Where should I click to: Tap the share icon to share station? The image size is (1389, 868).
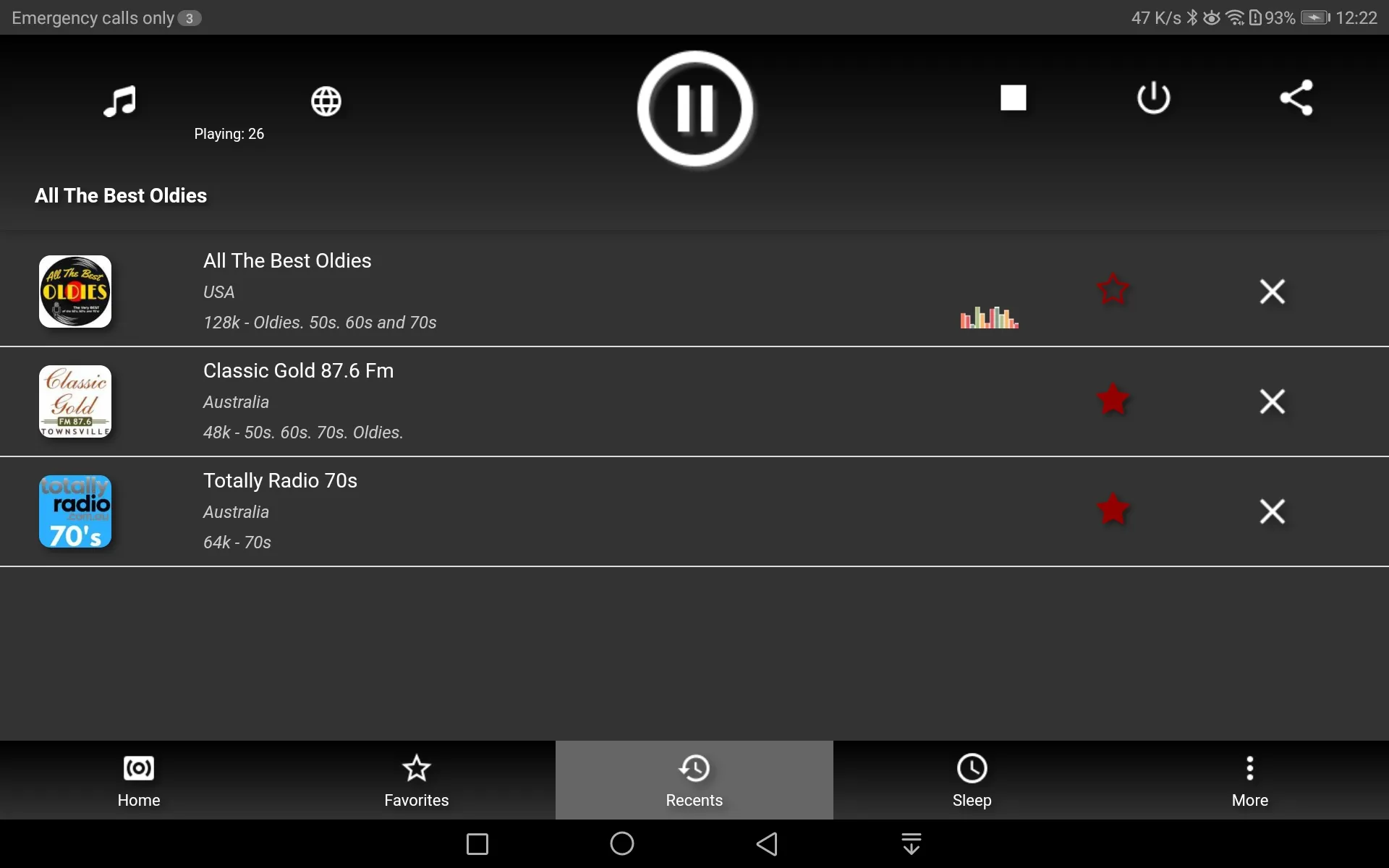coord(1295,97)
